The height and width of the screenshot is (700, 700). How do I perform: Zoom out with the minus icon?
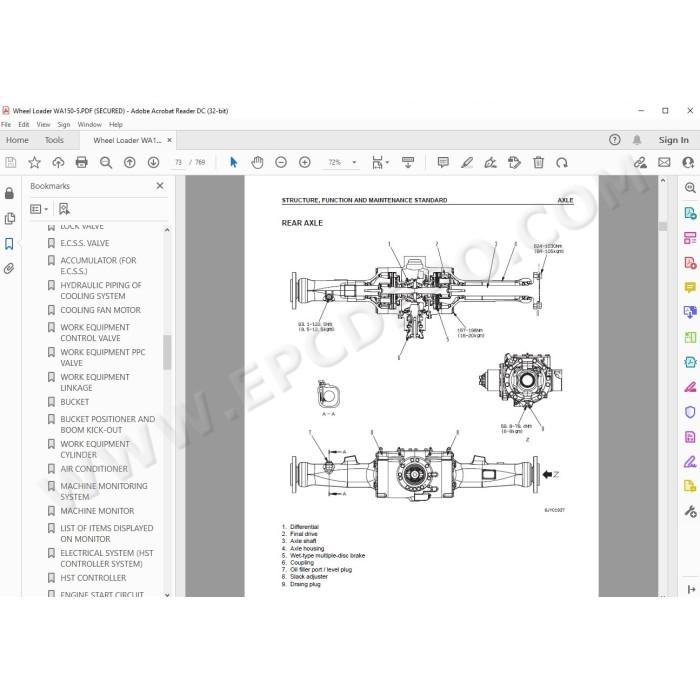coord(281,162)
